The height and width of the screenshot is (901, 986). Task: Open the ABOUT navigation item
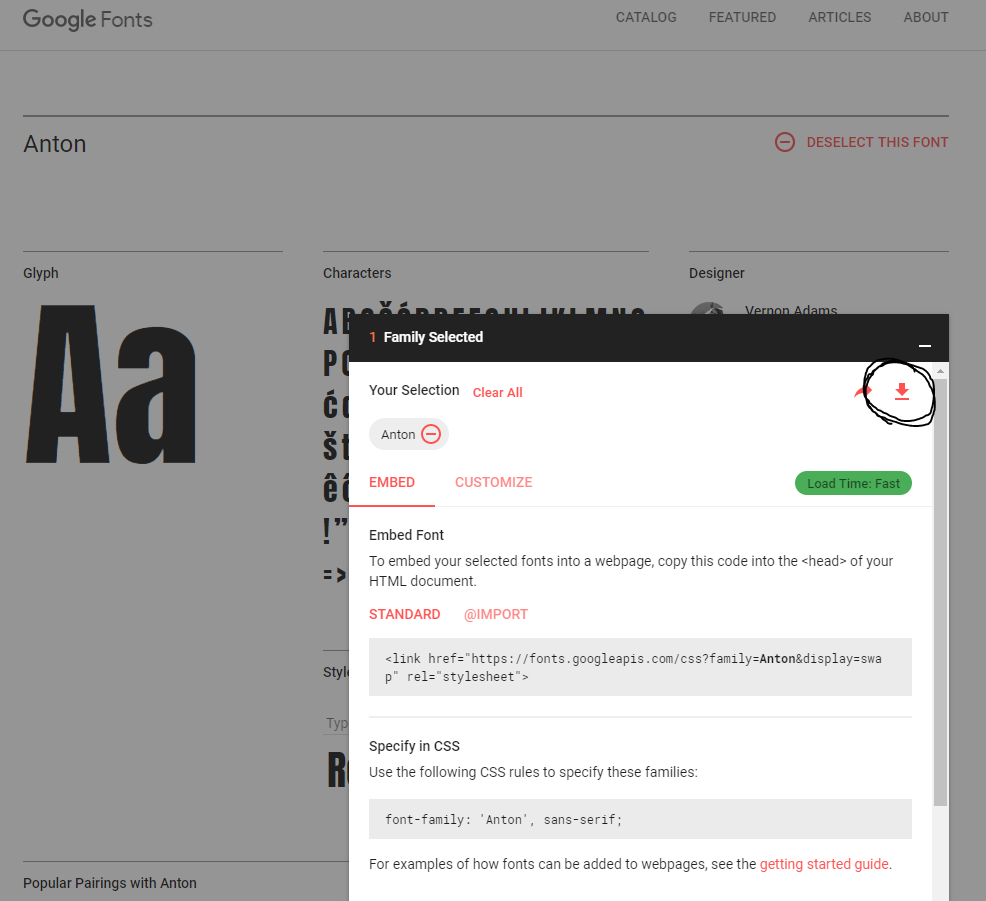pos(926,18)
